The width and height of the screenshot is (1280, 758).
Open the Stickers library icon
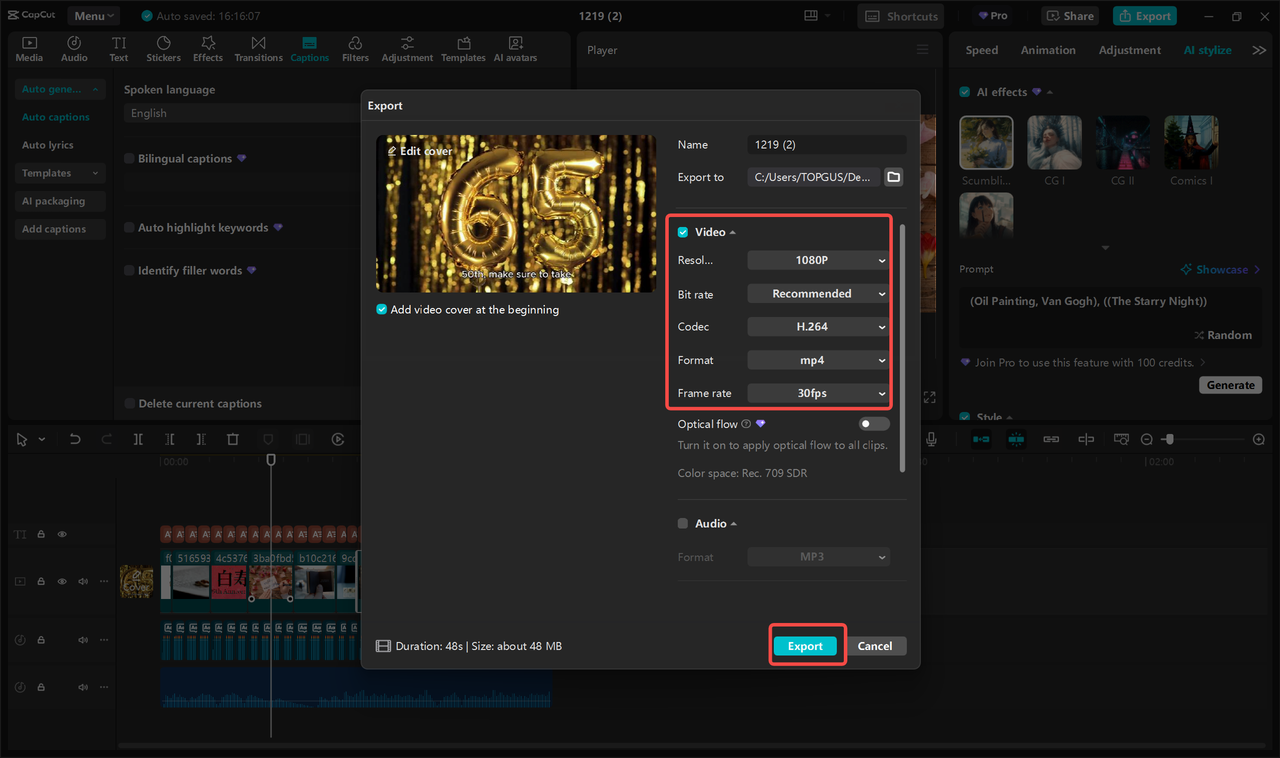[164, 49]
